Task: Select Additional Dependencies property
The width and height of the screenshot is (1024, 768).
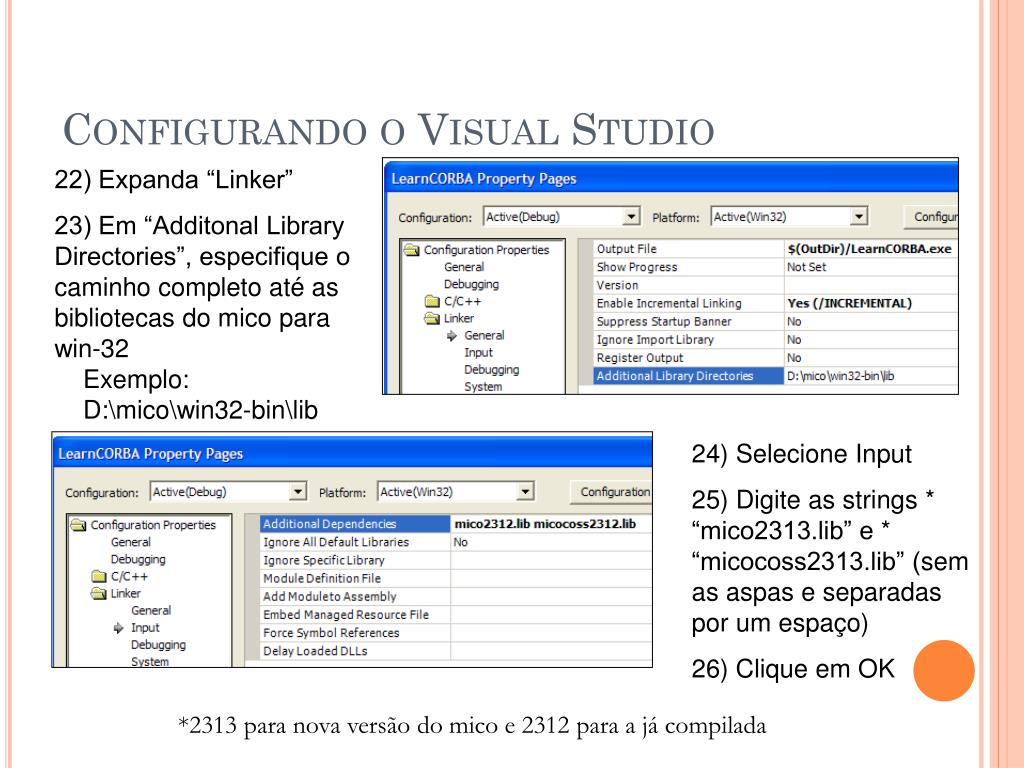Action: (x=355, y=524)
